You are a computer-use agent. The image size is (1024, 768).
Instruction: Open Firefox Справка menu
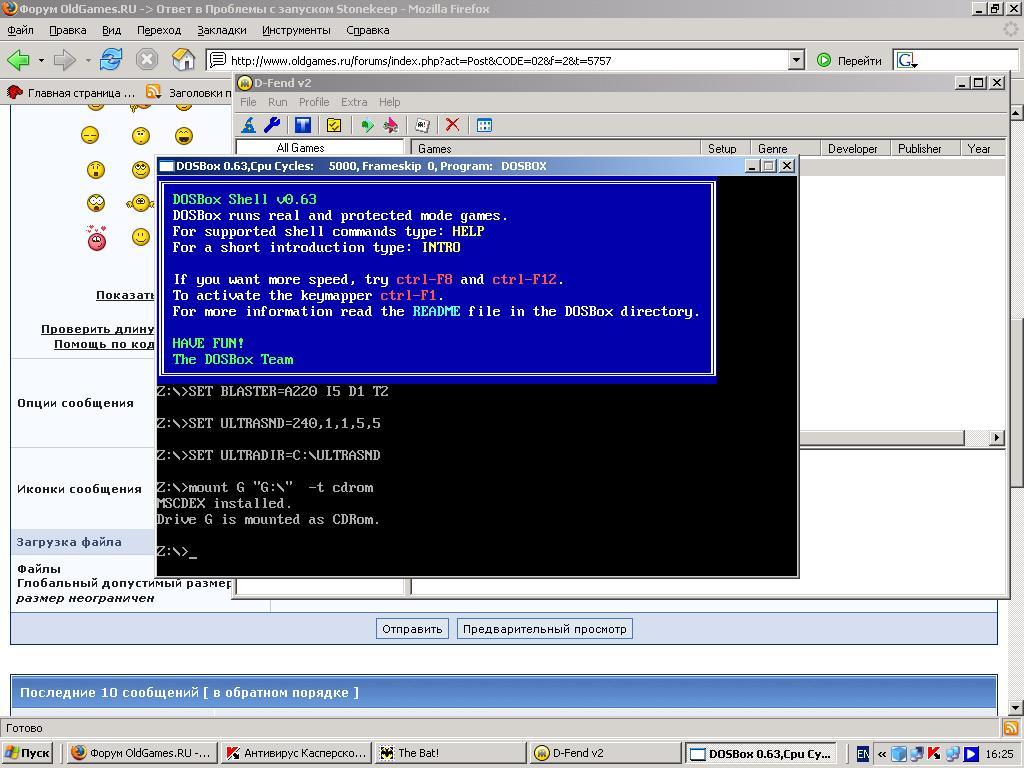[x=368, y=30]
